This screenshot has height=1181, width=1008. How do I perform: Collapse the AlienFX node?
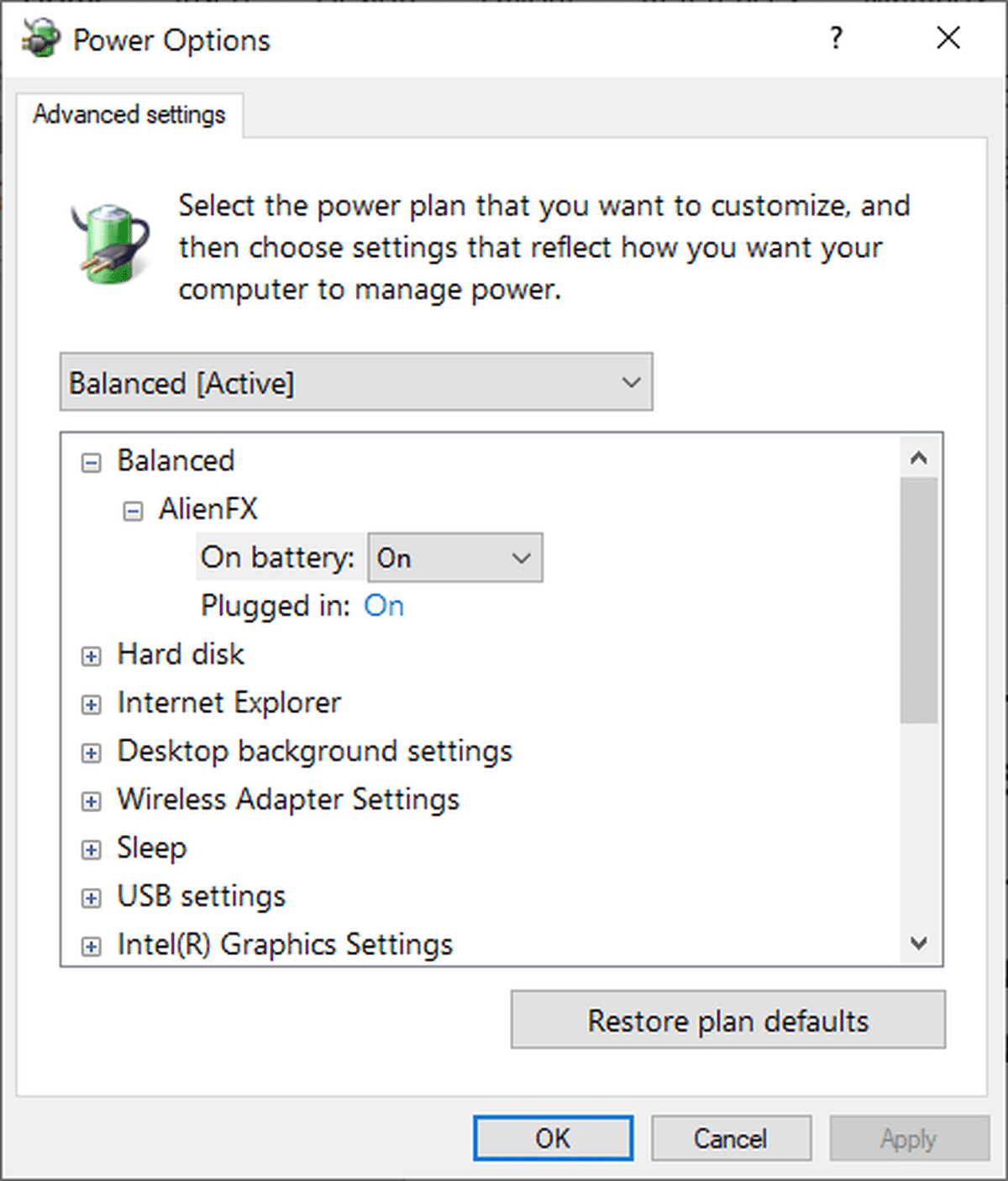133,511
